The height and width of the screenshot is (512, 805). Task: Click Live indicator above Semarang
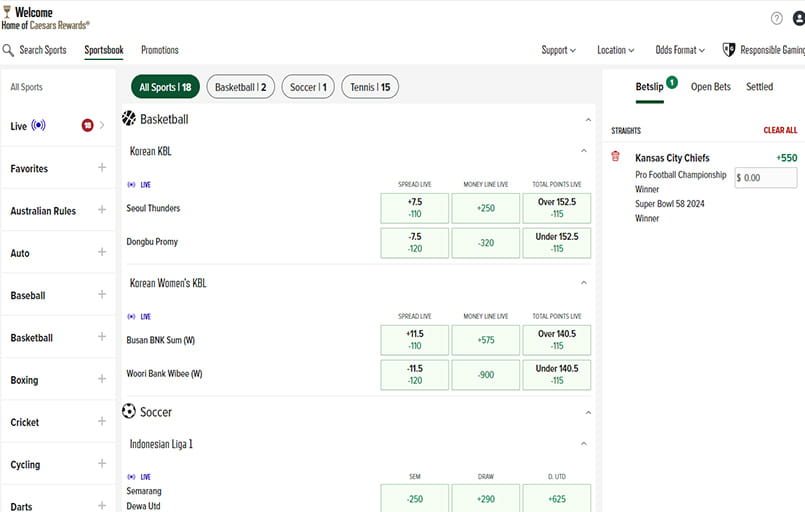coord(139,477)
